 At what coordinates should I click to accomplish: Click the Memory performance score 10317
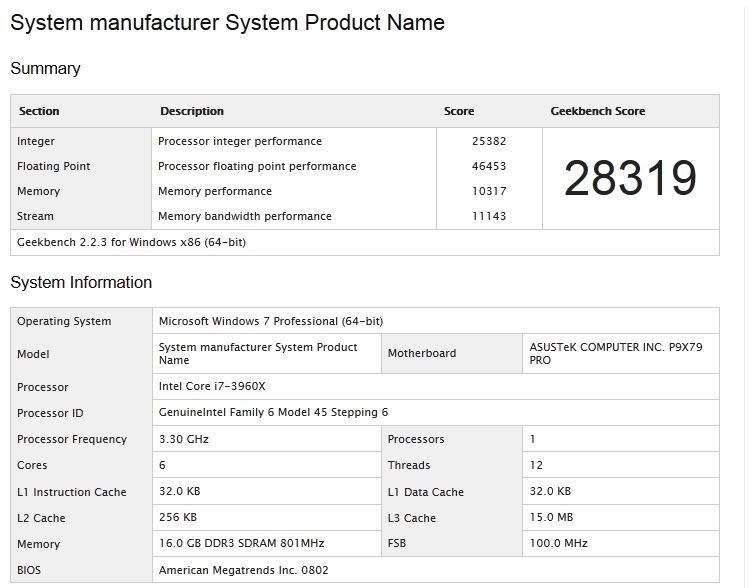point(489,192)
